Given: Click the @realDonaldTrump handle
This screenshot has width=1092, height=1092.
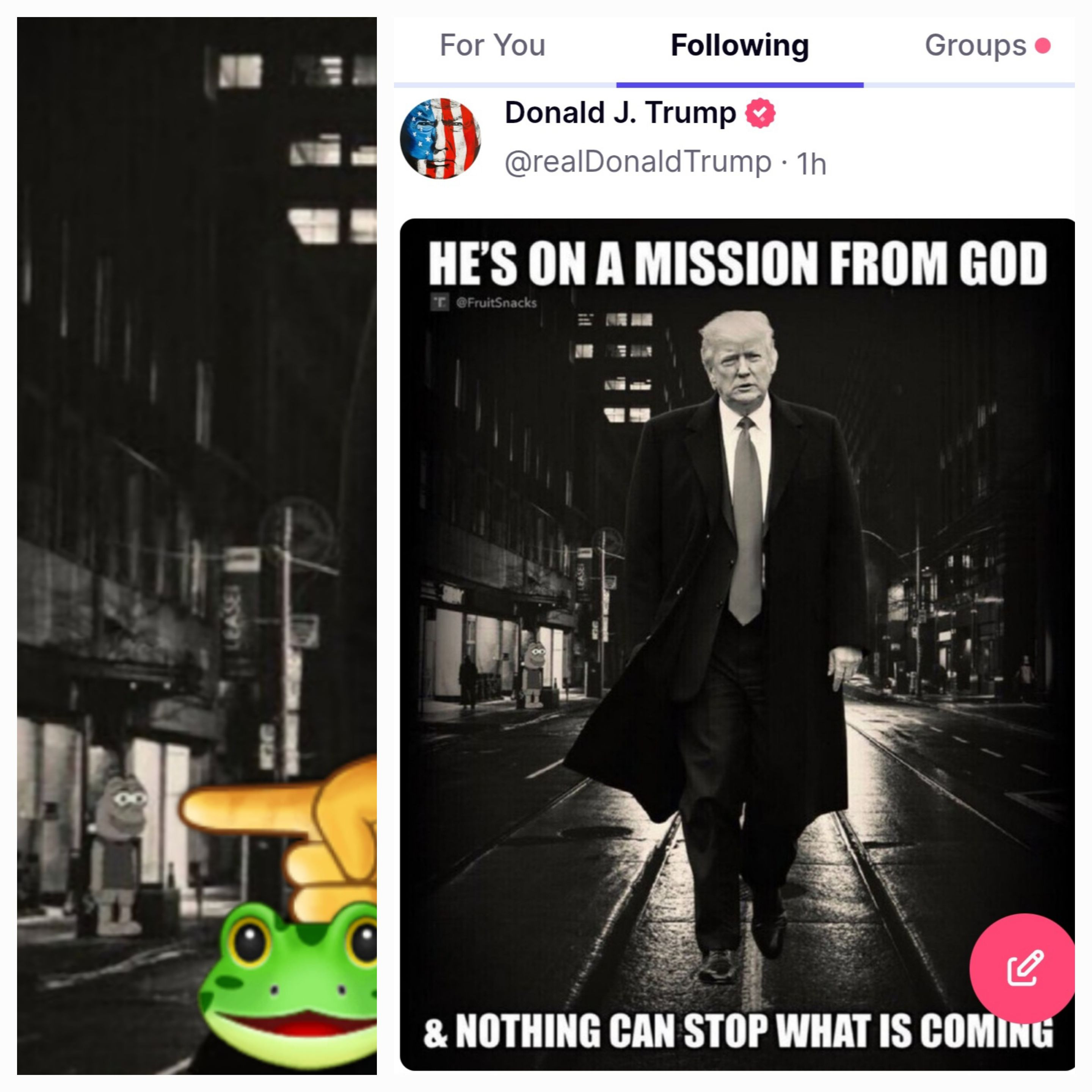Looking at the screenshot, I should 637,162.
